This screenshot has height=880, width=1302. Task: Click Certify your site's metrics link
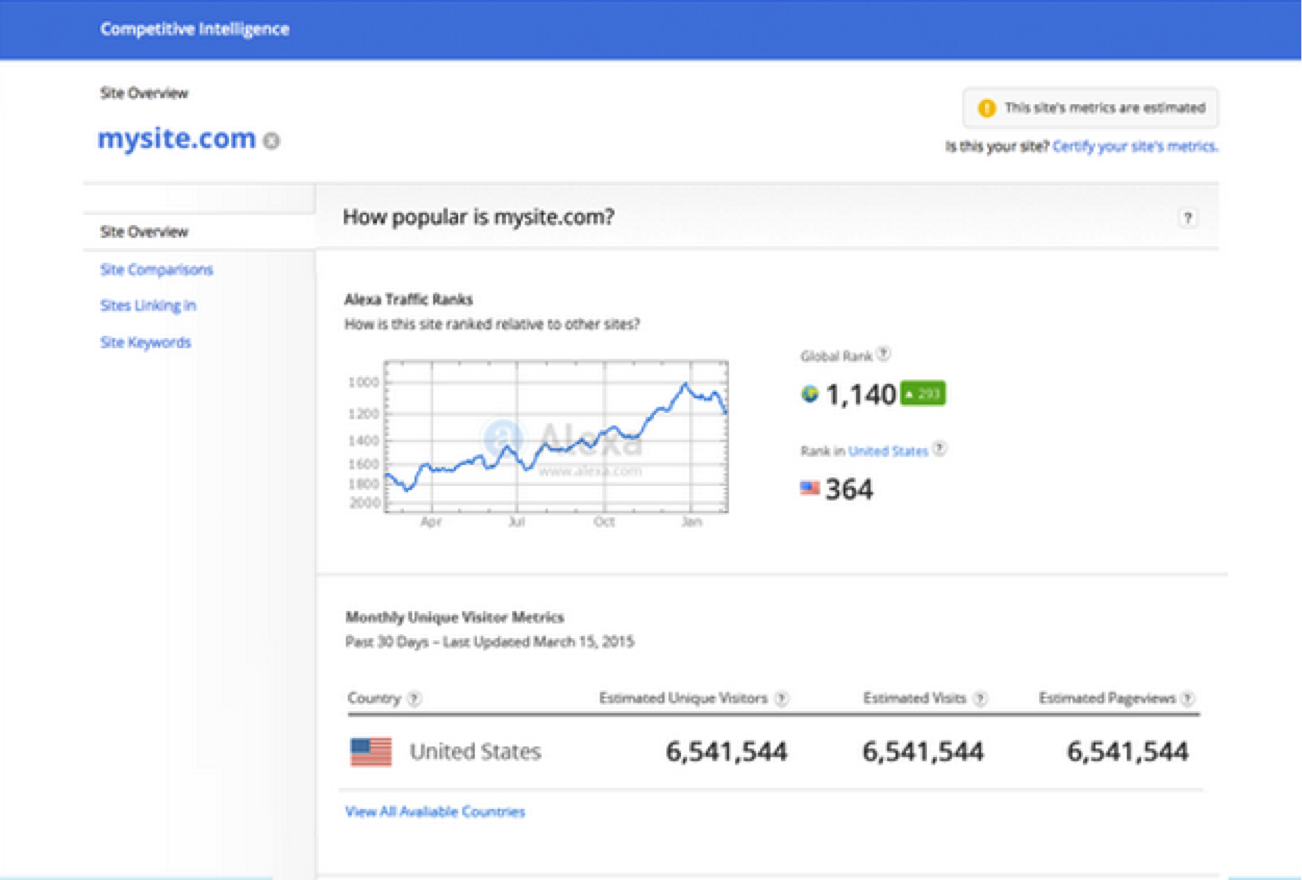(1135, 146)
